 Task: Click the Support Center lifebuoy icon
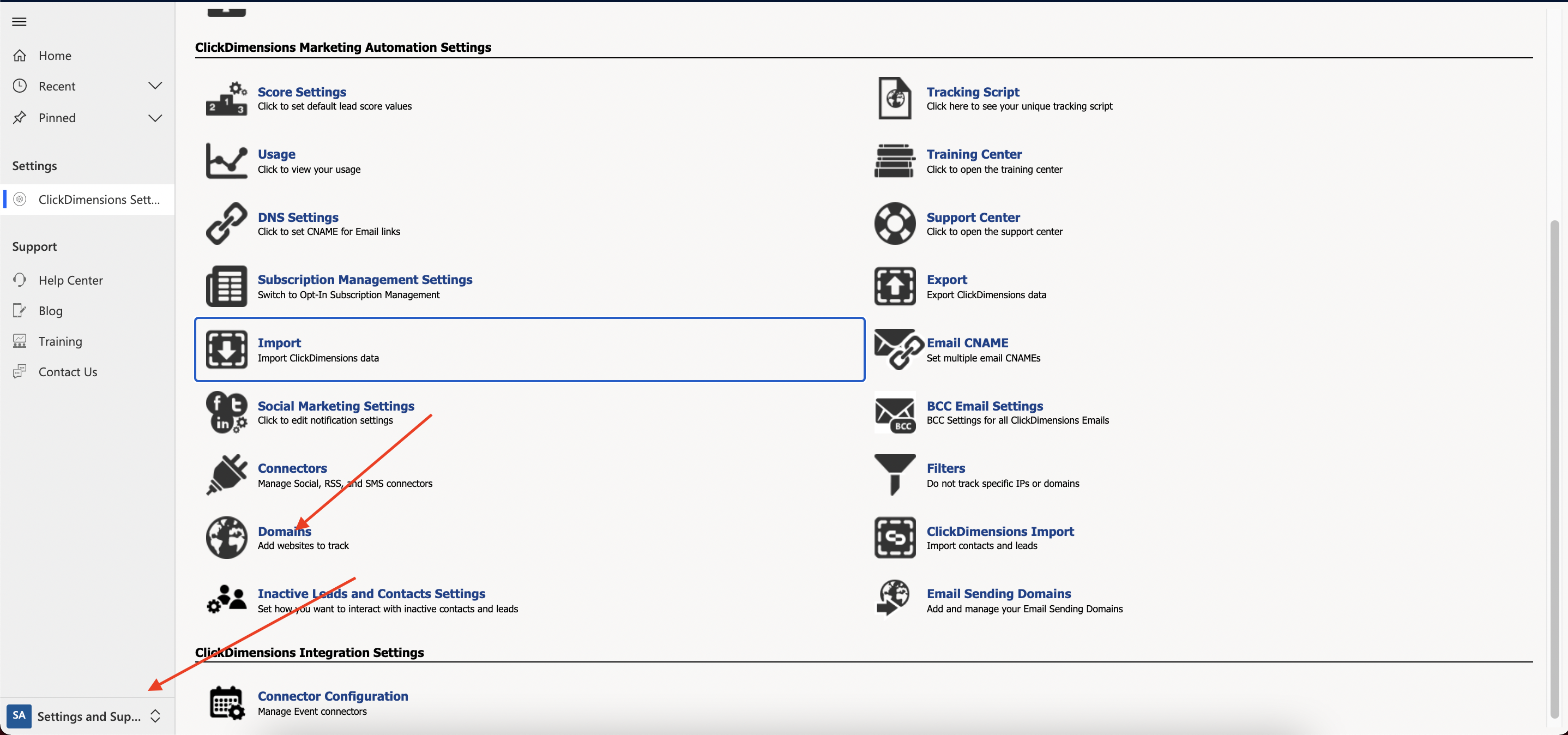(x=895, y=224)
